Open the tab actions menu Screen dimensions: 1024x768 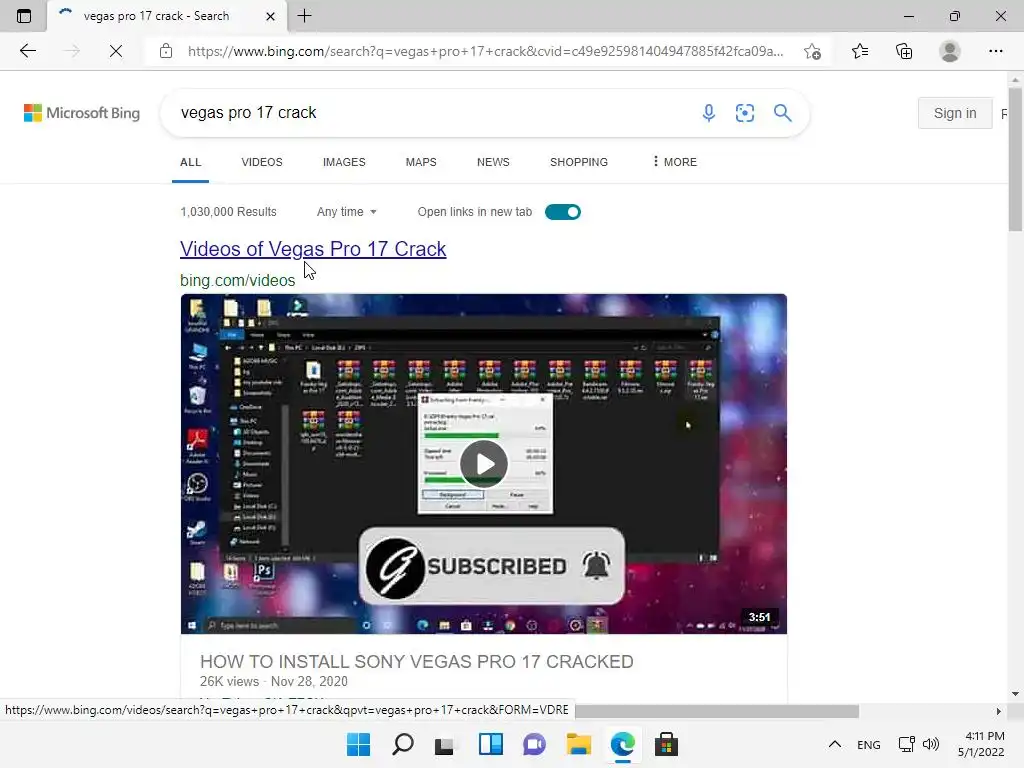click(24, 16)
